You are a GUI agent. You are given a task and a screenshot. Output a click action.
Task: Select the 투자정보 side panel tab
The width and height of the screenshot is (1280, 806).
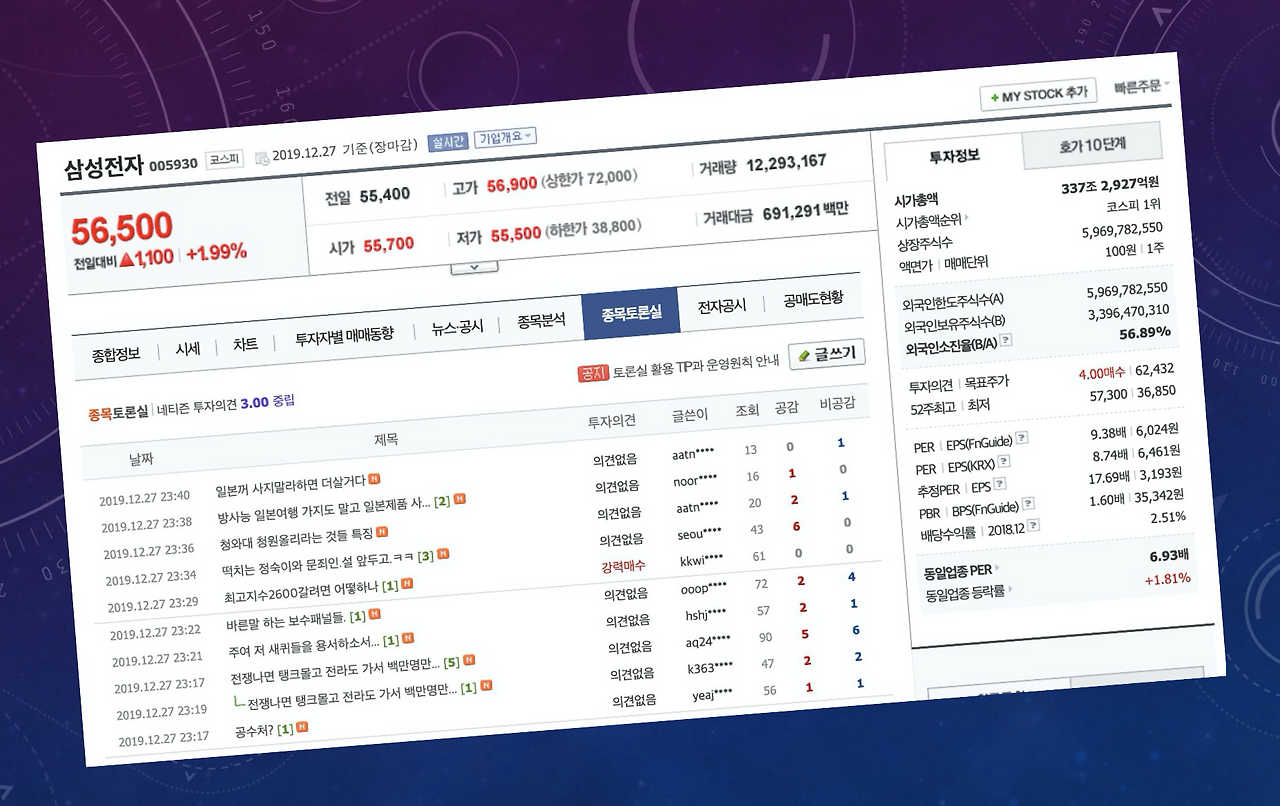tap(955, 155)
